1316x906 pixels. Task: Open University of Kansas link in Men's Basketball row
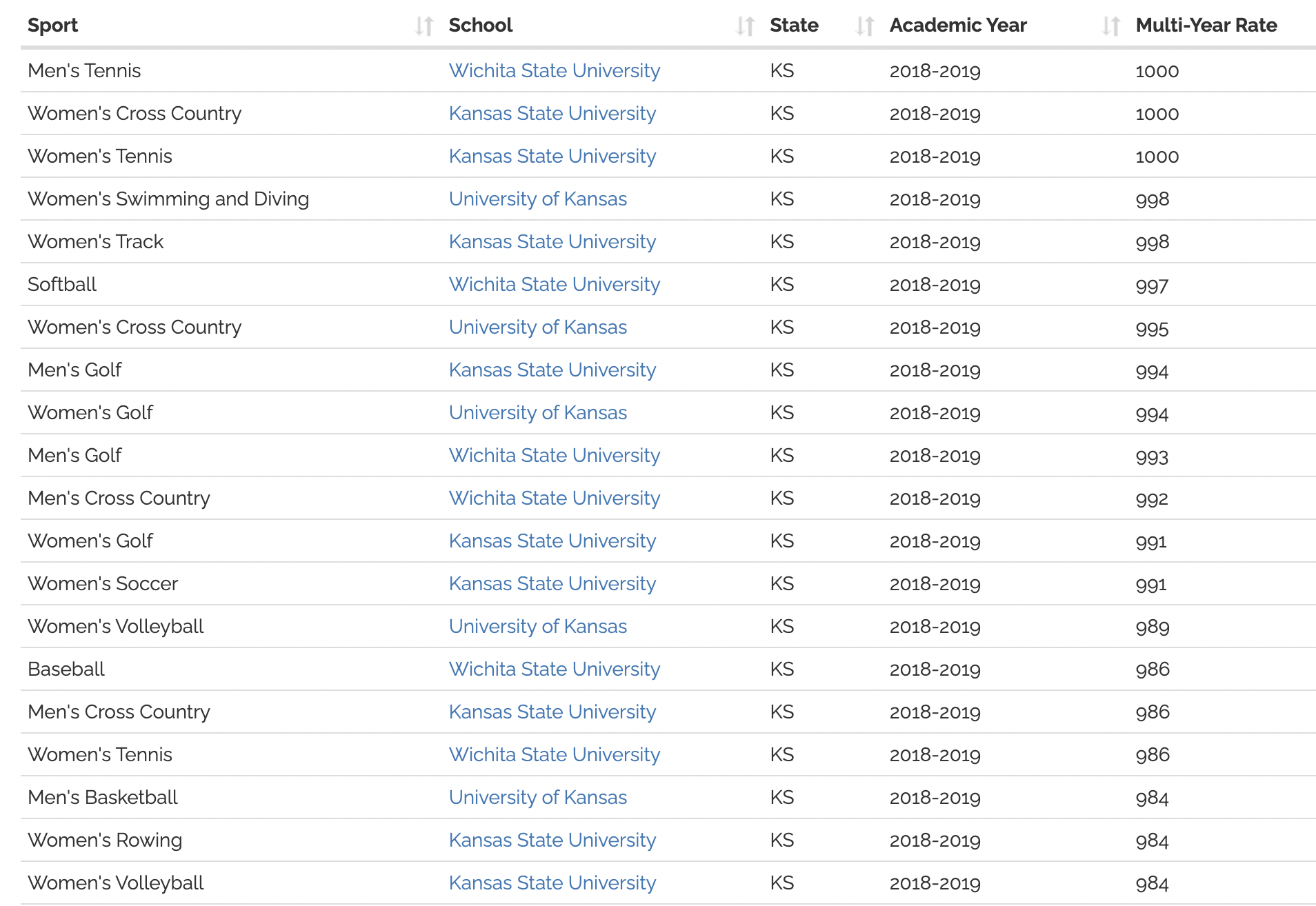pyautogui.click(x=537, y=797)
